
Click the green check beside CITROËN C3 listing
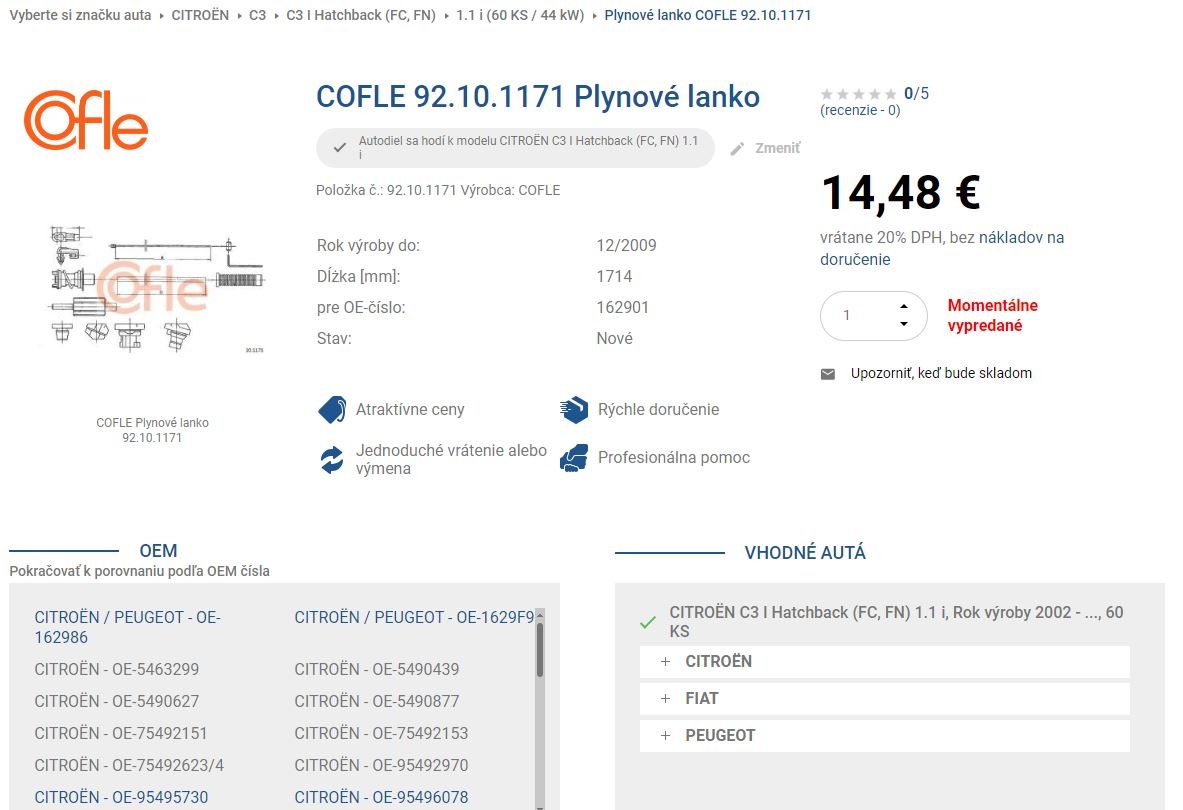click(x=648, y=621)
